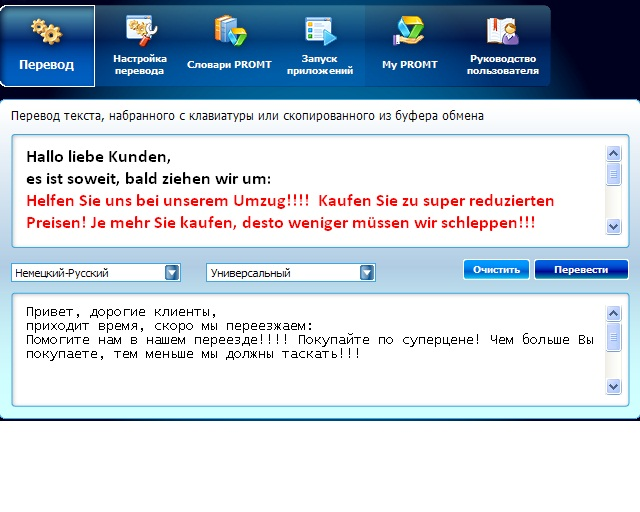Click the wrench icon for Настройка перевода
640x512 pixels.
(x=140, y=31)
